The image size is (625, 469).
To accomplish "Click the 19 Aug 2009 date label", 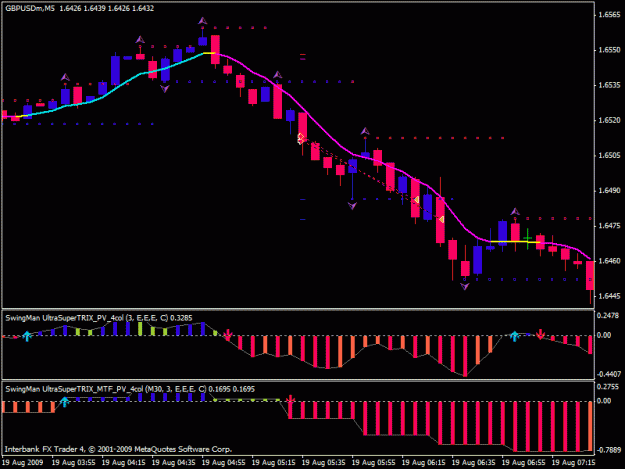I will 23,463.
